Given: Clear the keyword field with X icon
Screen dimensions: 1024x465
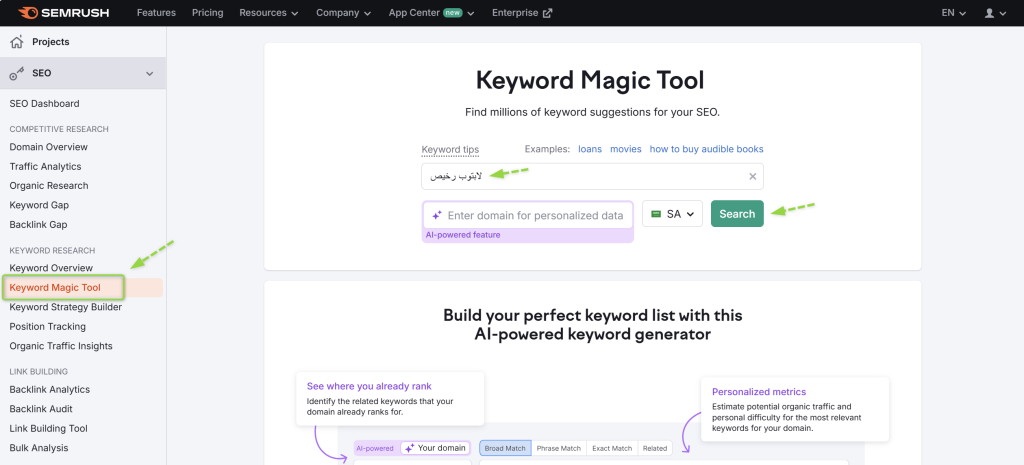Looking at the screenshot, I should point(753,176).
